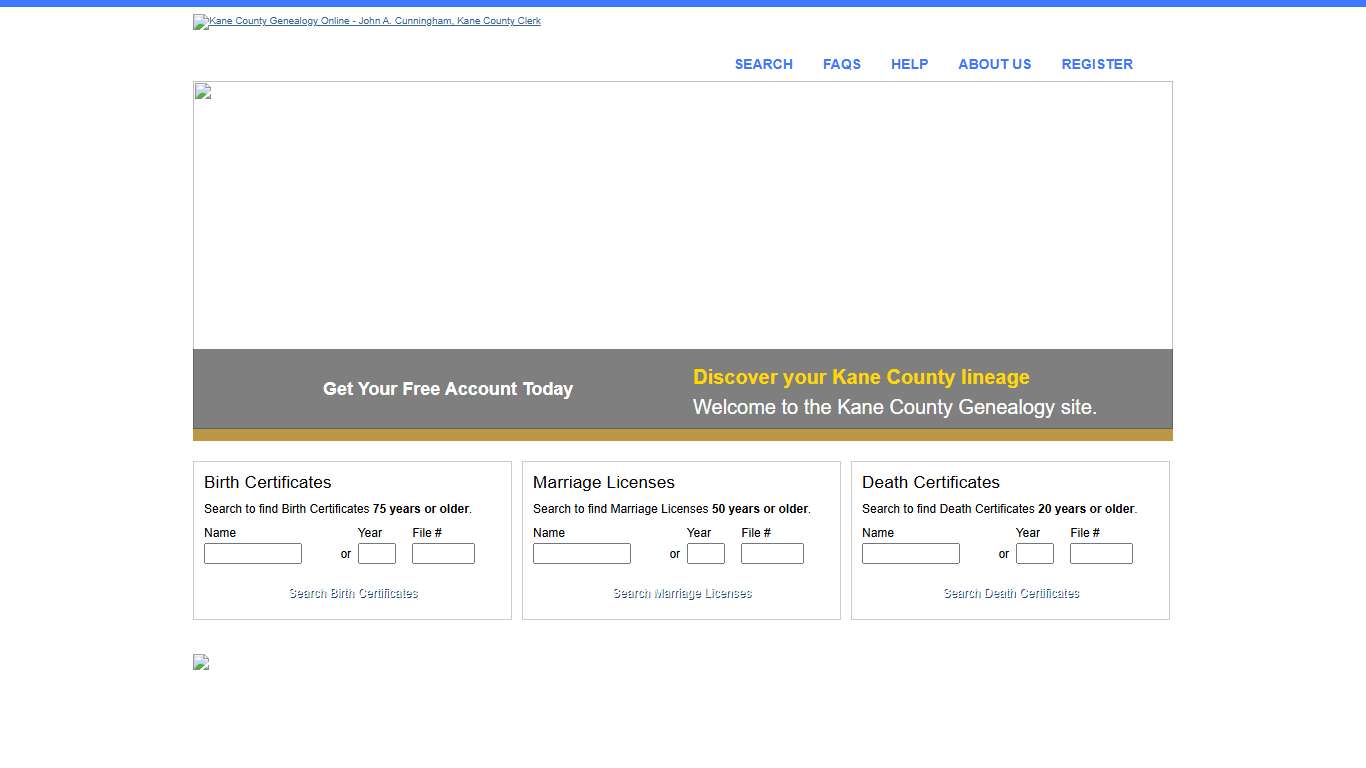Click the Year field under Death Certificates

[x=1034, y=553]
